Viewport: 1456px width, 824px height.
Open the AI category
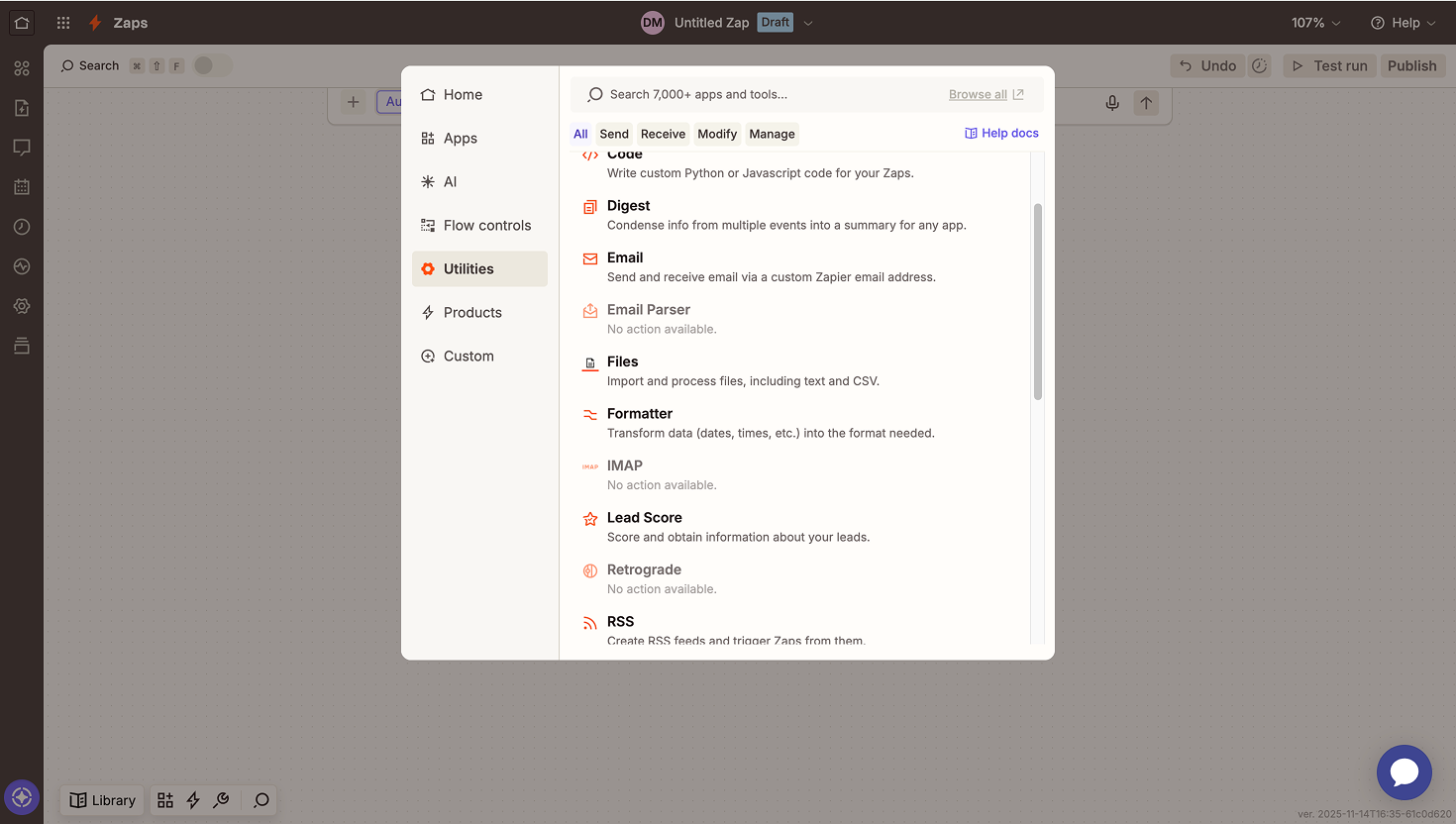click(479, 182)
